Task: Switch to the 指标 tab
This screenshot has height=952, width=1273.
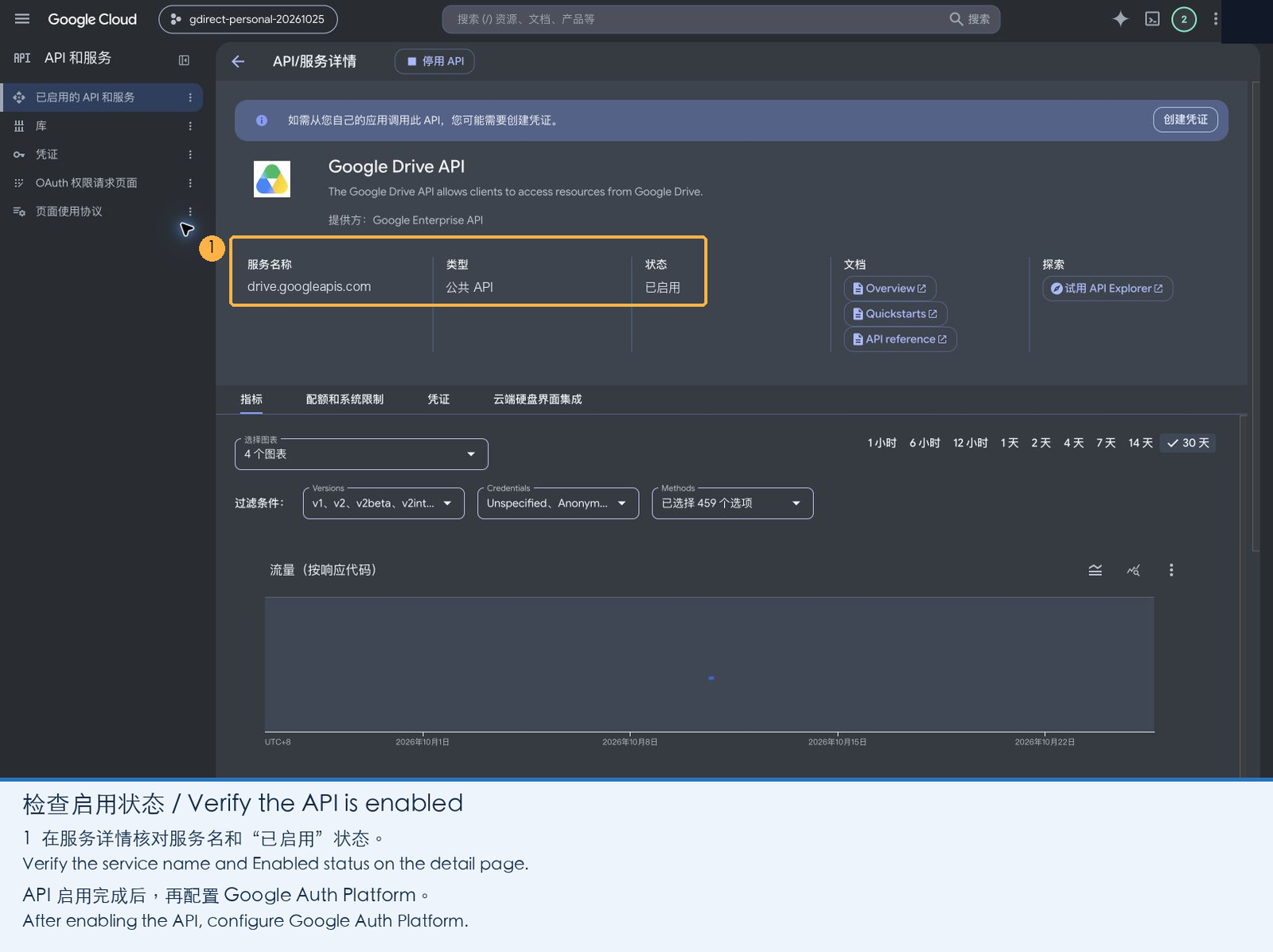Action: click(x=251, y=399)
